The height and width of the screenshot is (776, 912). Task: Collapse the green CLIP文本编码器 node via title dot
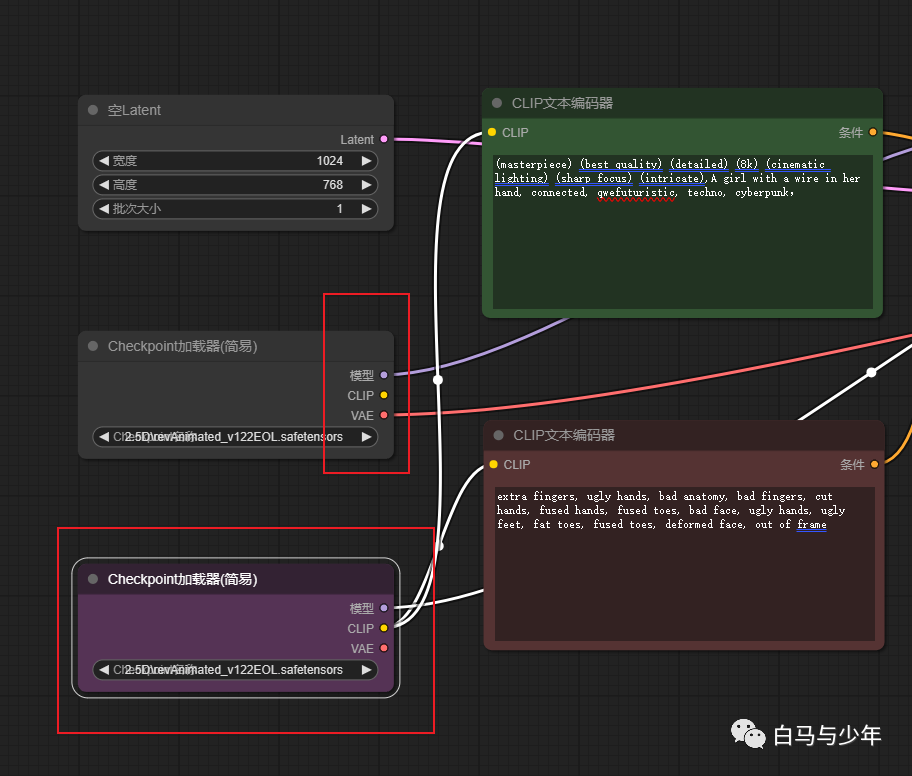pos(497,103)
